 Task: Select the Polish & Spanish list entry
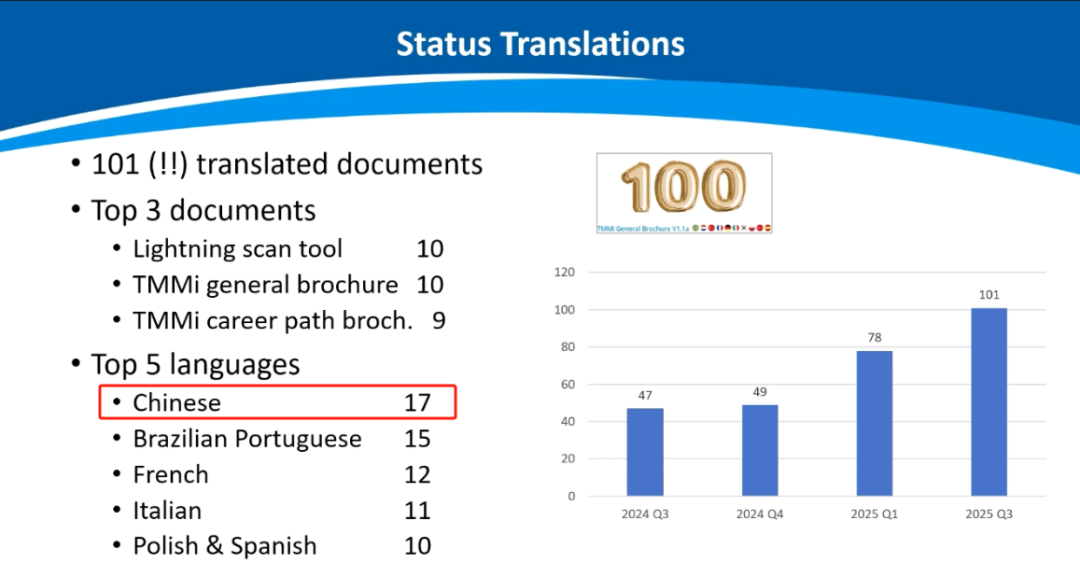pos(225,547)
